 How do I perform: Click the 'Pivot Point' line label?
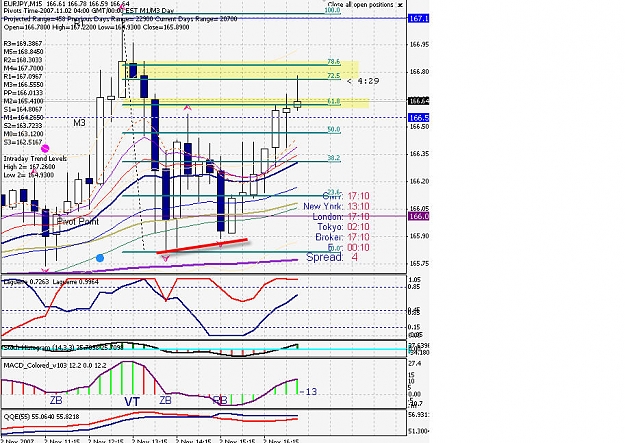coord(78,222)
